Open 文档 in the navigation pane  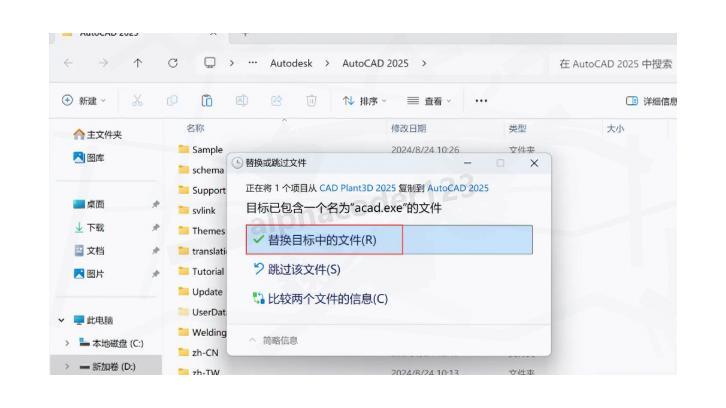tap(89, 251)
